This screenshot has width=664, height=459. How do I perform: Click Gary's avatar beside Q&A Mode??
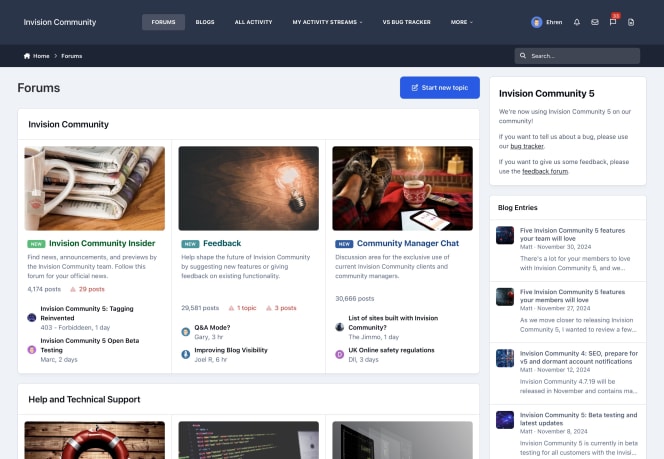[x=185, y=332]
